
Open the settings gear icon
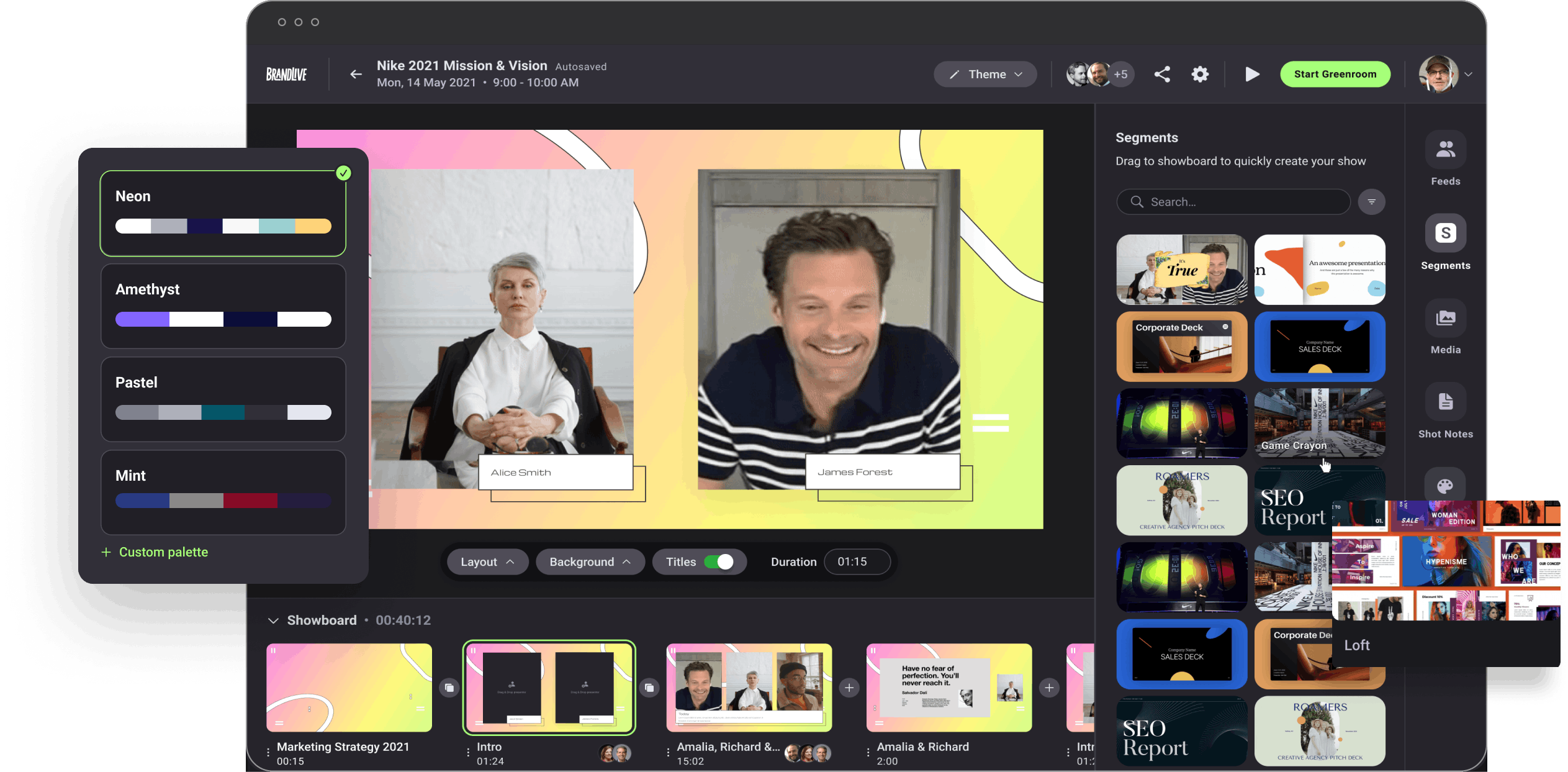[1200, 75]
